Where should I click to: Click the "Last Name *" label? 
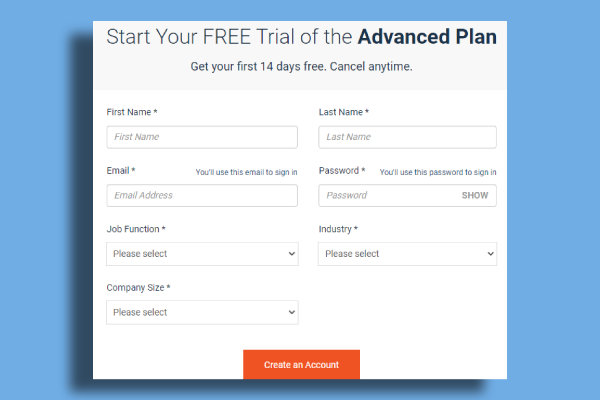point(344,113)
